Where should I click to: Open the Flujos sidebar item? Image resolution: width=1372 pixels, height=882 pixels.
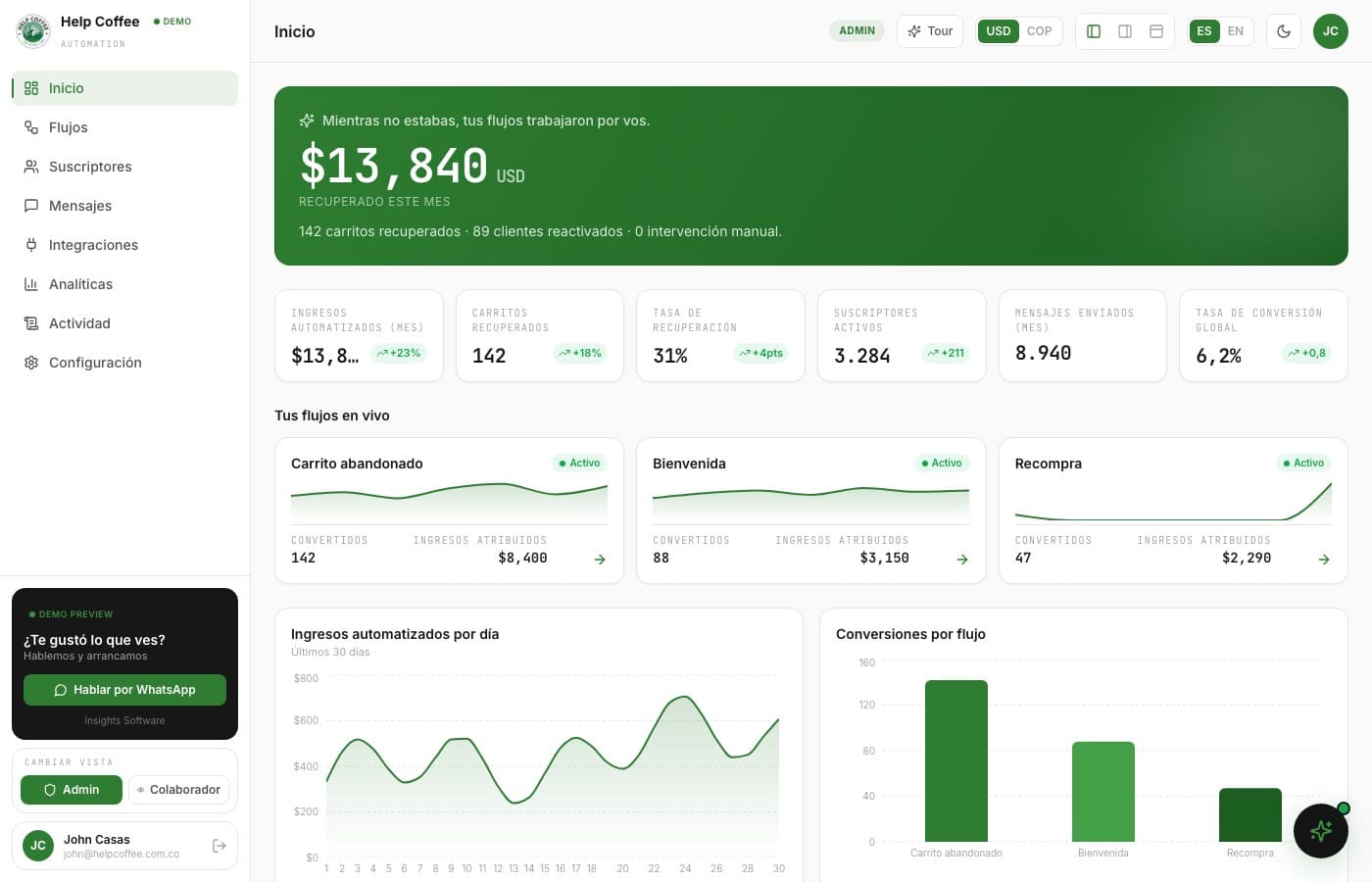point(124,127)
